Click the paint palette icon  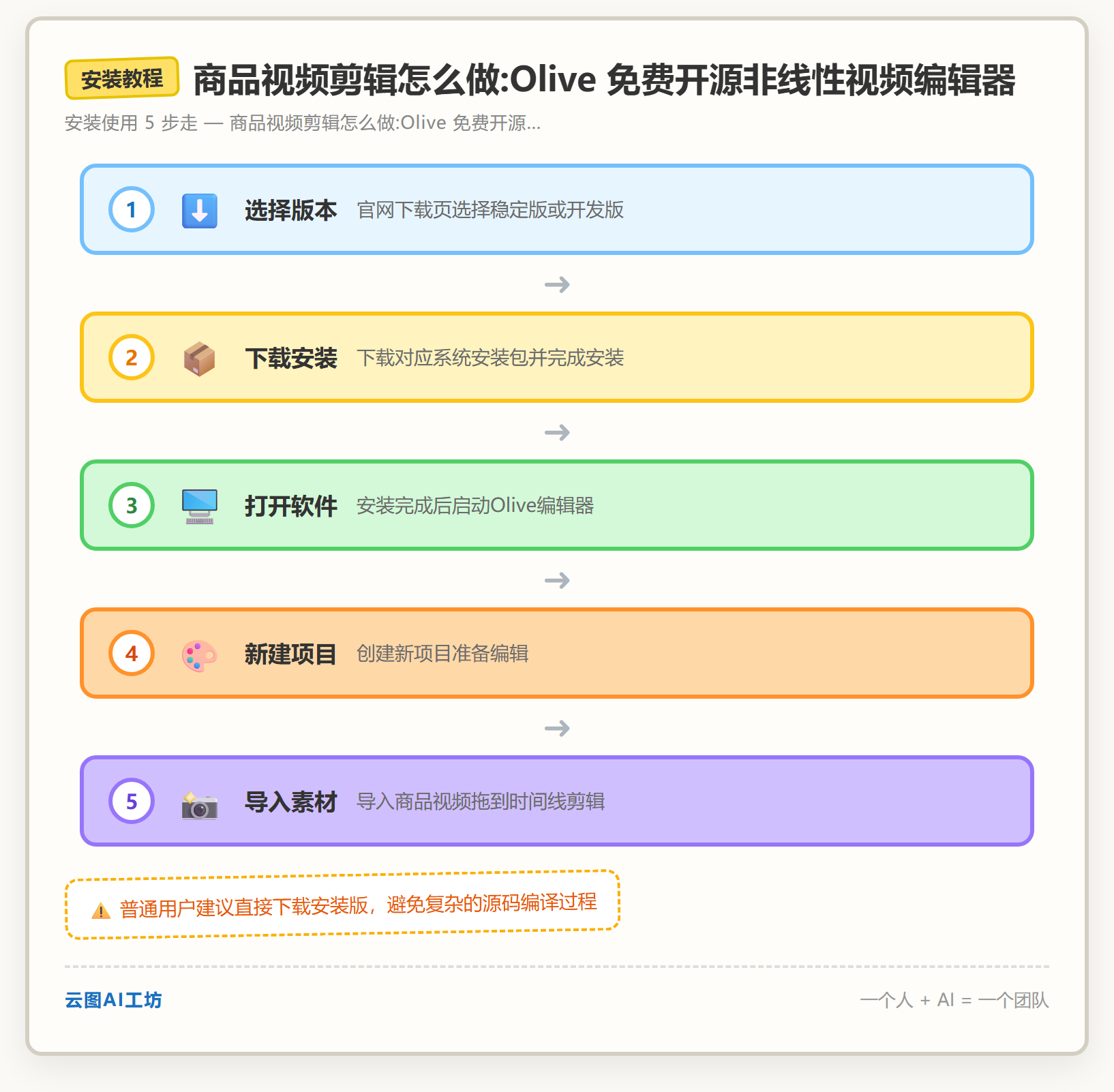click(200, 655)
